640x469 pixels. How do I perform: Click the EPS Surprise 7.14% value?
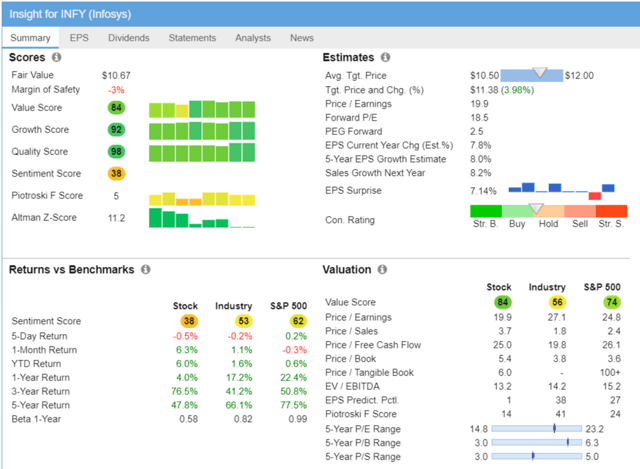pos(483,191)
